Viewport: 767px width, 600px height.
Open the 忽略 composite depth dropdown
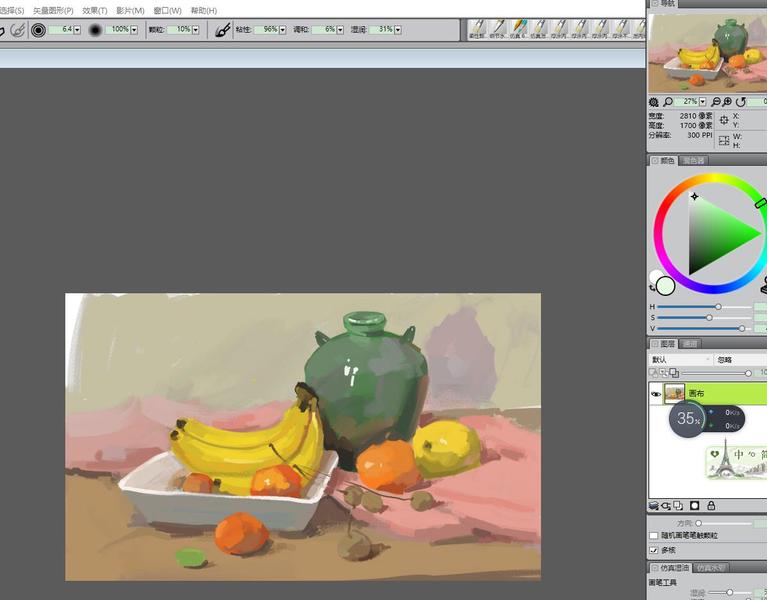740,360
